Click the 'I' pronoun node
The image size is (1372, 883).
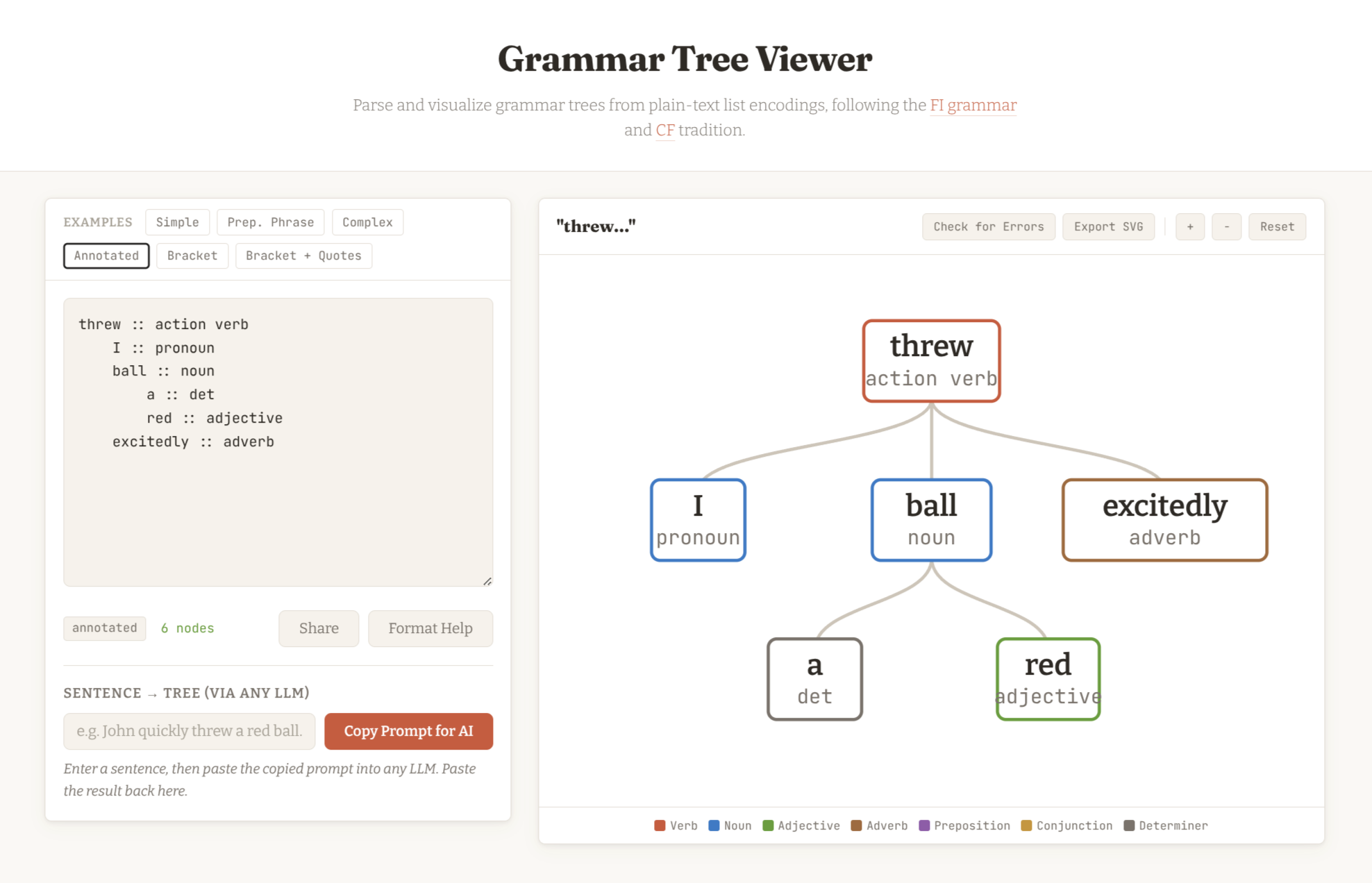click(x=698, y=520)
